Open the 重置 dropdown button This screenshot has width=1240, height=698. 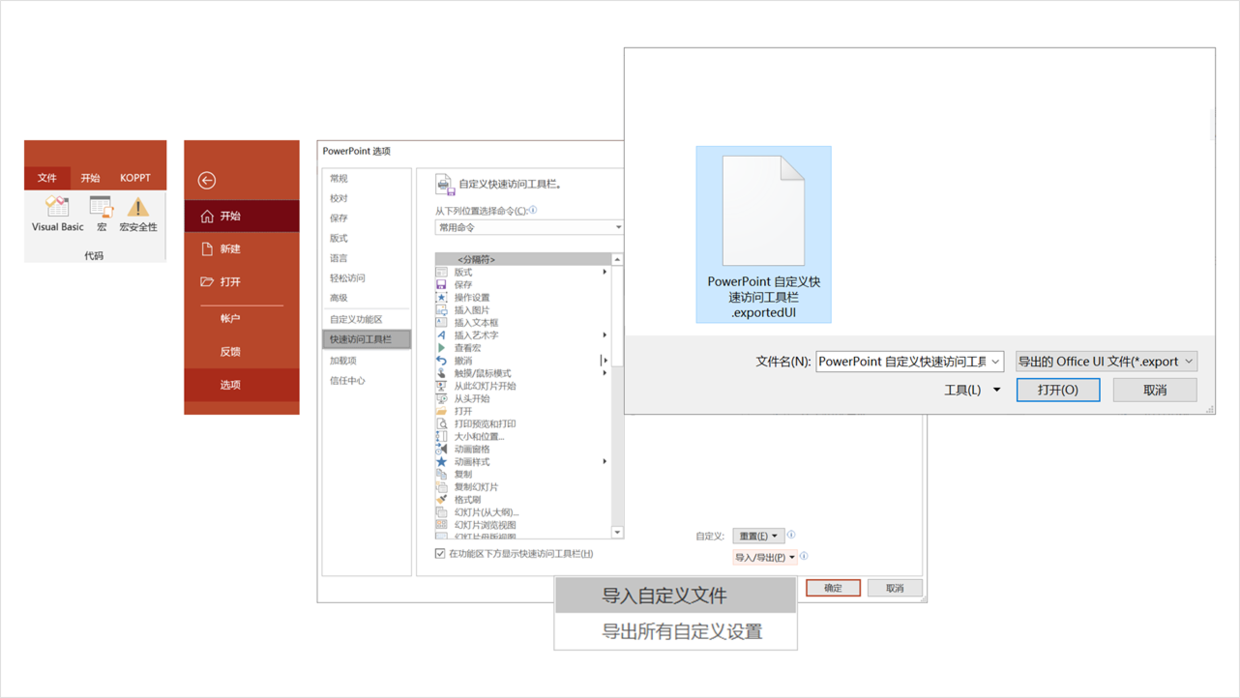[x=758, y=536]
